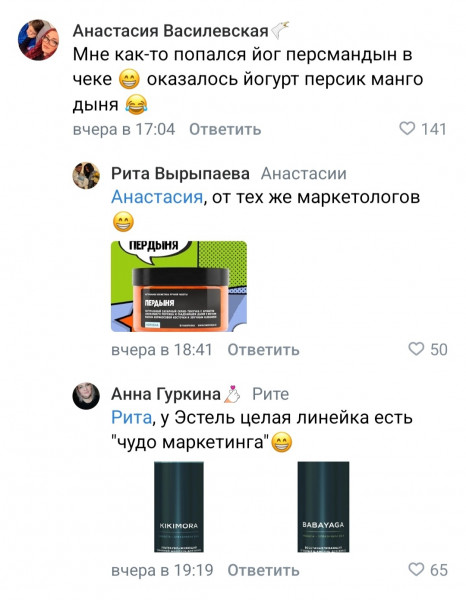The width and height of the screenshot is (466, 600).
Task: Like Анна Гуркина's reply with the heart icon
Action: pos(416,569)
